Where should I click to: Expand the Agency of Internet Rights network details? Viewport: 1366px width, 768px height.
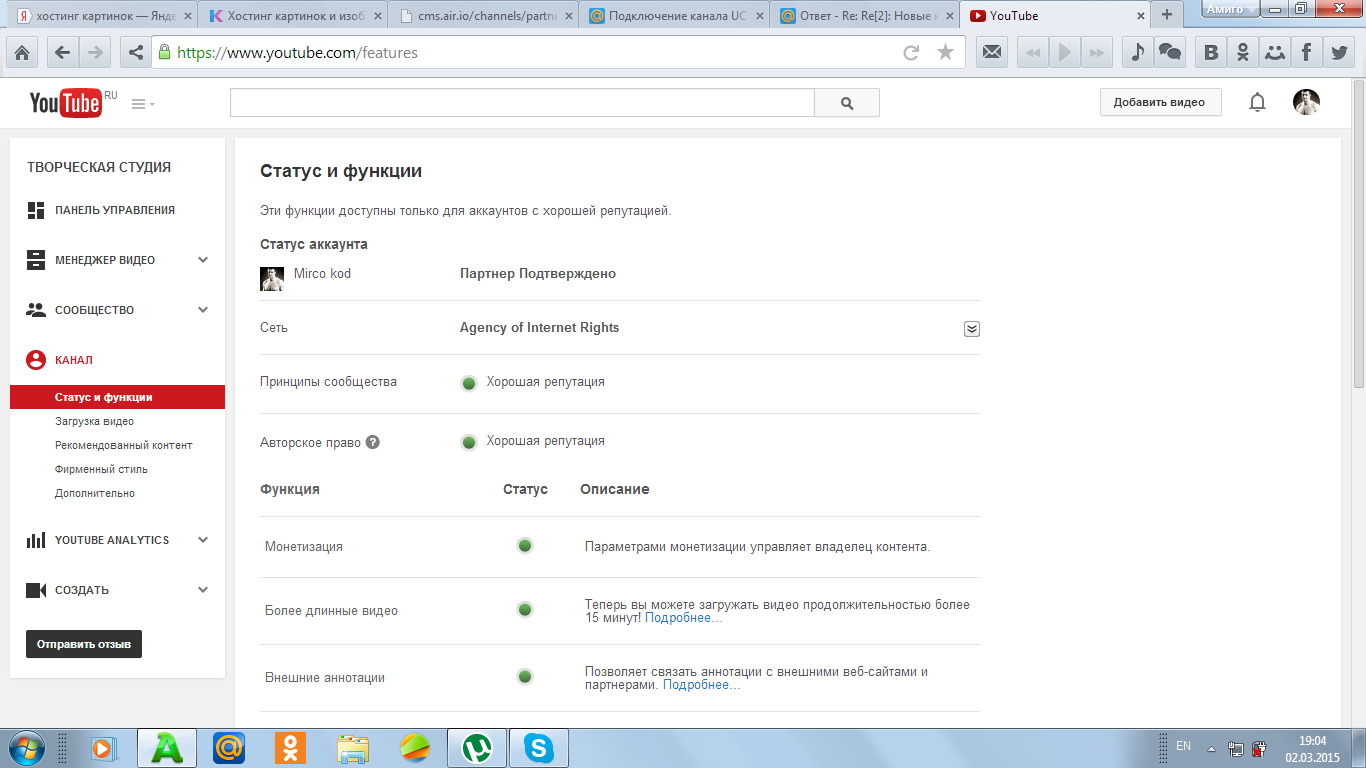pyautogui.click(x=971, y=329)
